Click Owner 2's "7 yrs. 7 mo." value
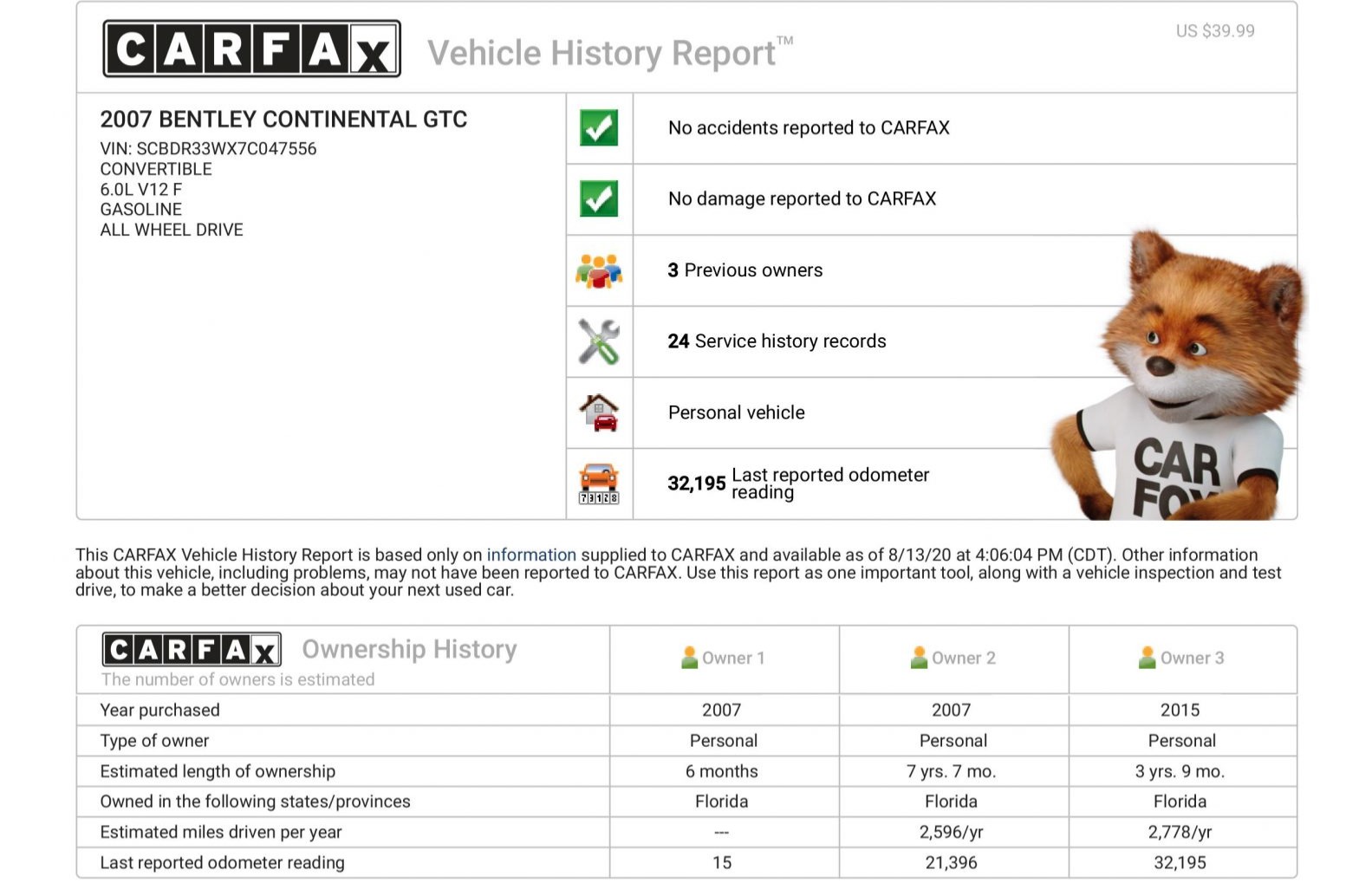The height and width of the screenshot is (883, 1372). coord(951,771)
